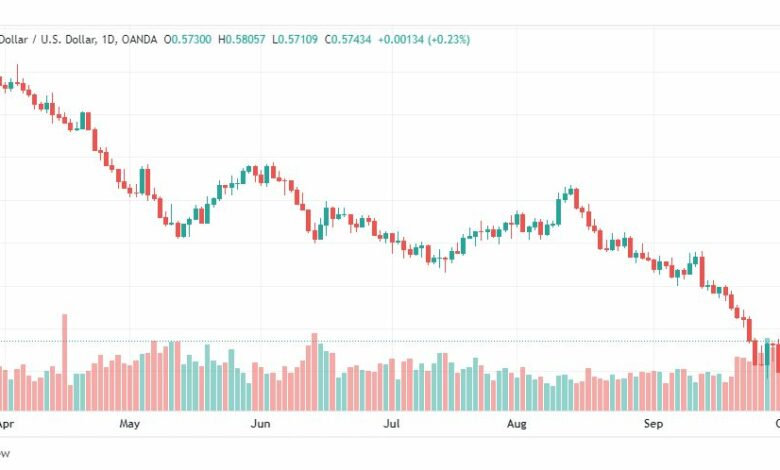Select the May label on time axis
The image size is (780, 470).
[x=129, y=424]
